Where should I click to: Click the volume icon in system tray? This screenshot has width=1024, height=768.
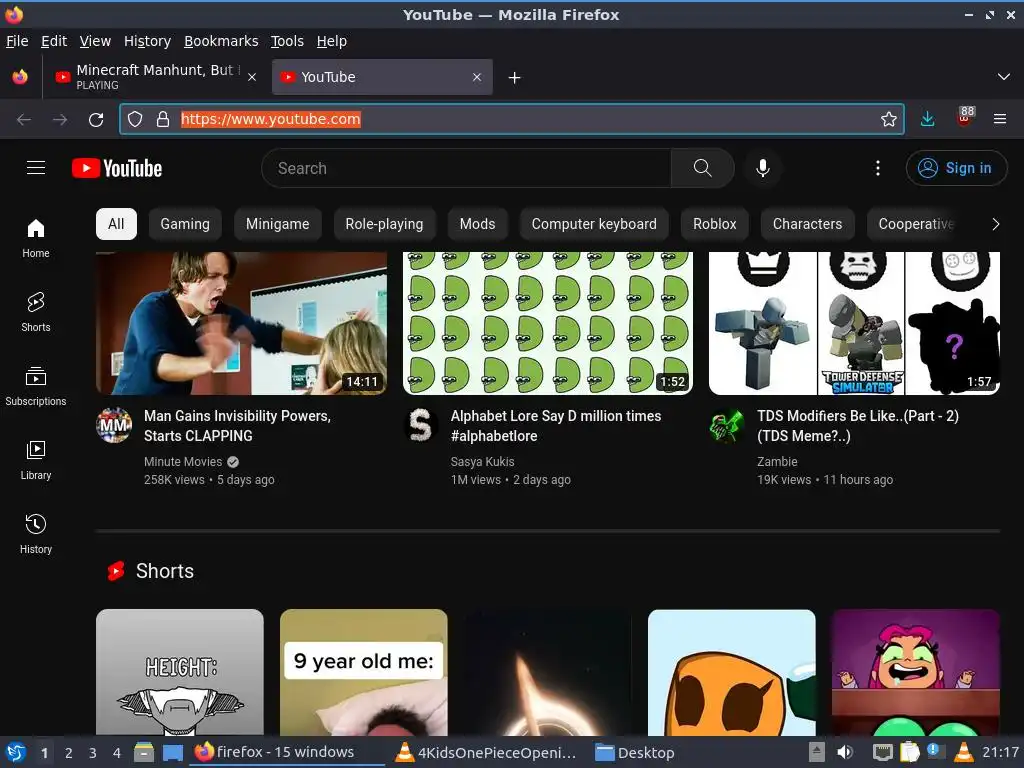coord(845,752)
